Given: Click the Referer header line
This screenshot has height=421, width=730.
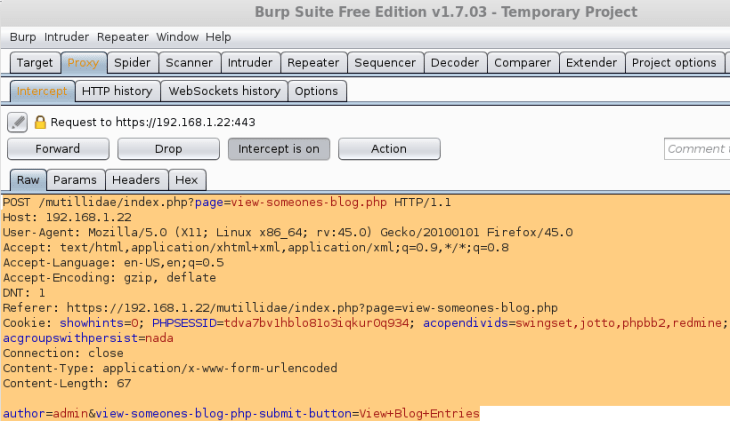Looking at the screenshot, I should coord(280,308).
